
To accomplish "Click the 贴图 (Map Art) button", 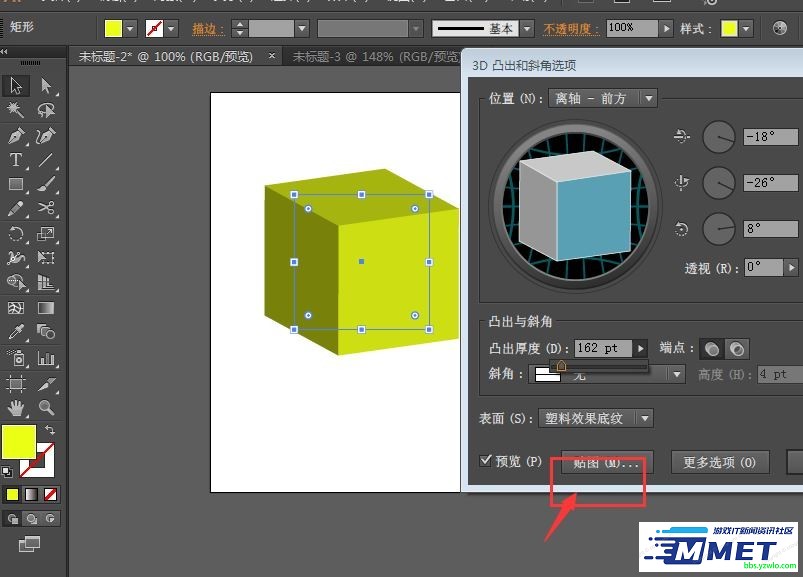I will coord(606,462).
